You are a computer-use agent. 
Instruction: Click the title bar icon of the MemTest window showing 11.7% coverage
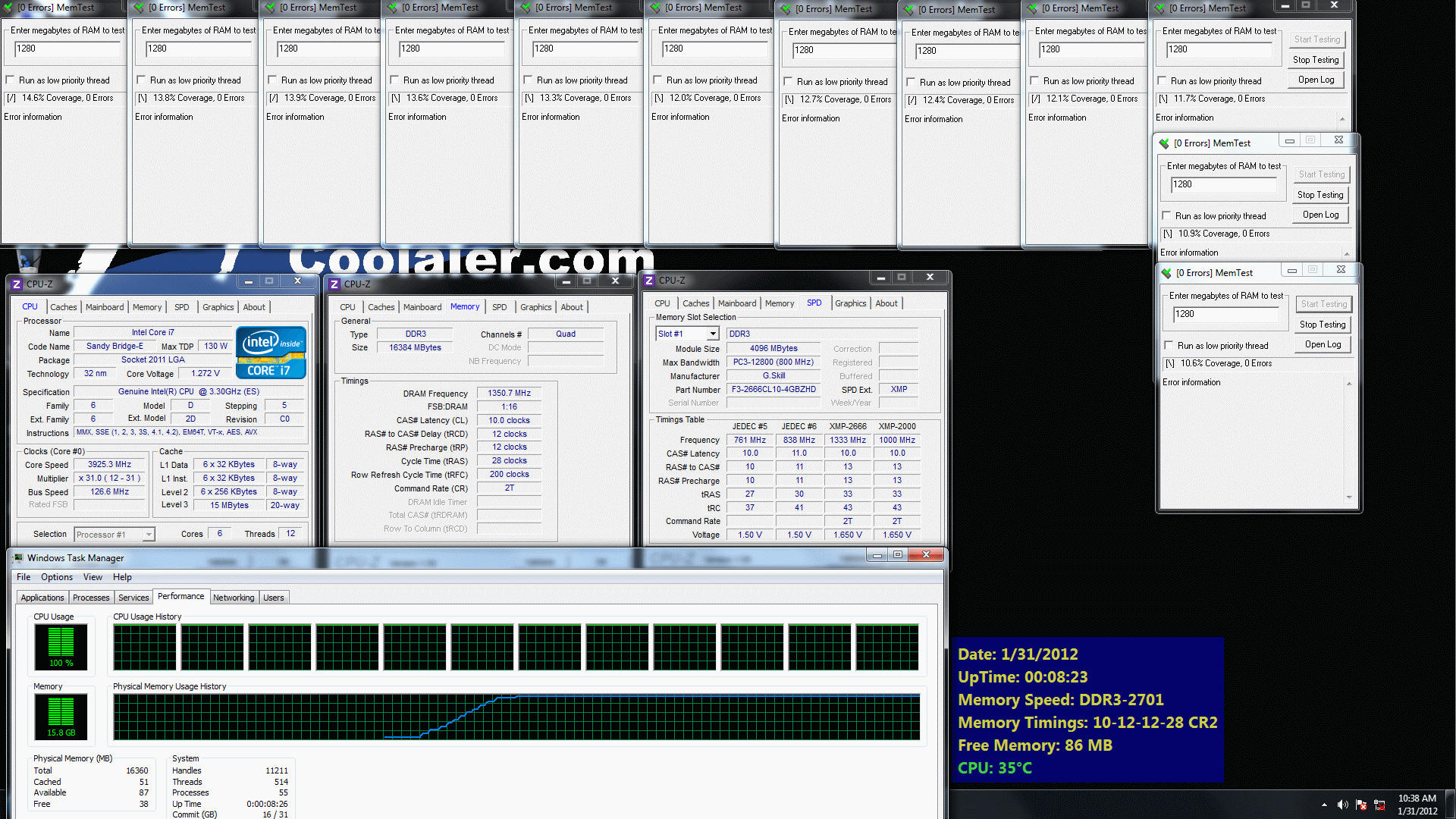(x=1159, y=8)
